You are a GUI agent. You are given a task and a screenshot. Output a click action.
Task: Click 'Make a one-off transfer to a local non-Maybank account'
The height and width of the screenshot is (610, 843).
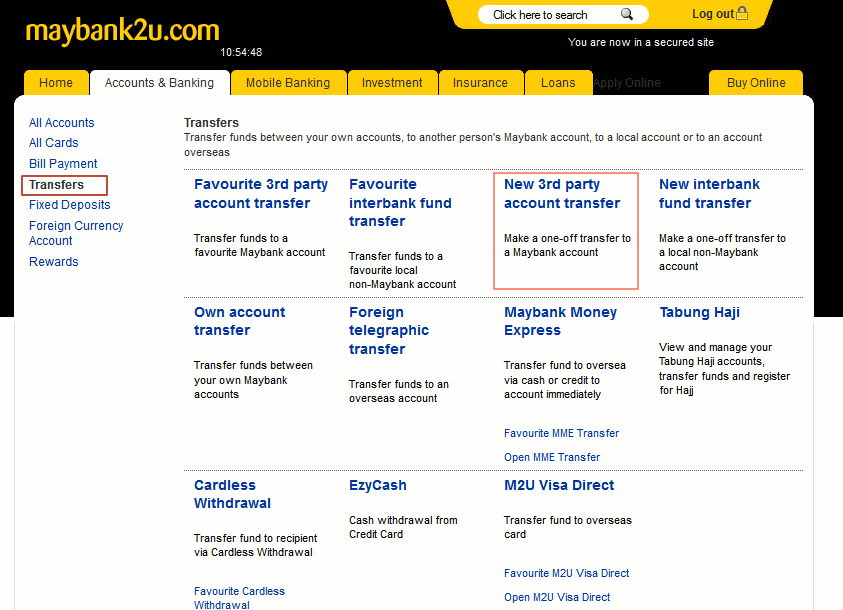click(x=722, y=253)
